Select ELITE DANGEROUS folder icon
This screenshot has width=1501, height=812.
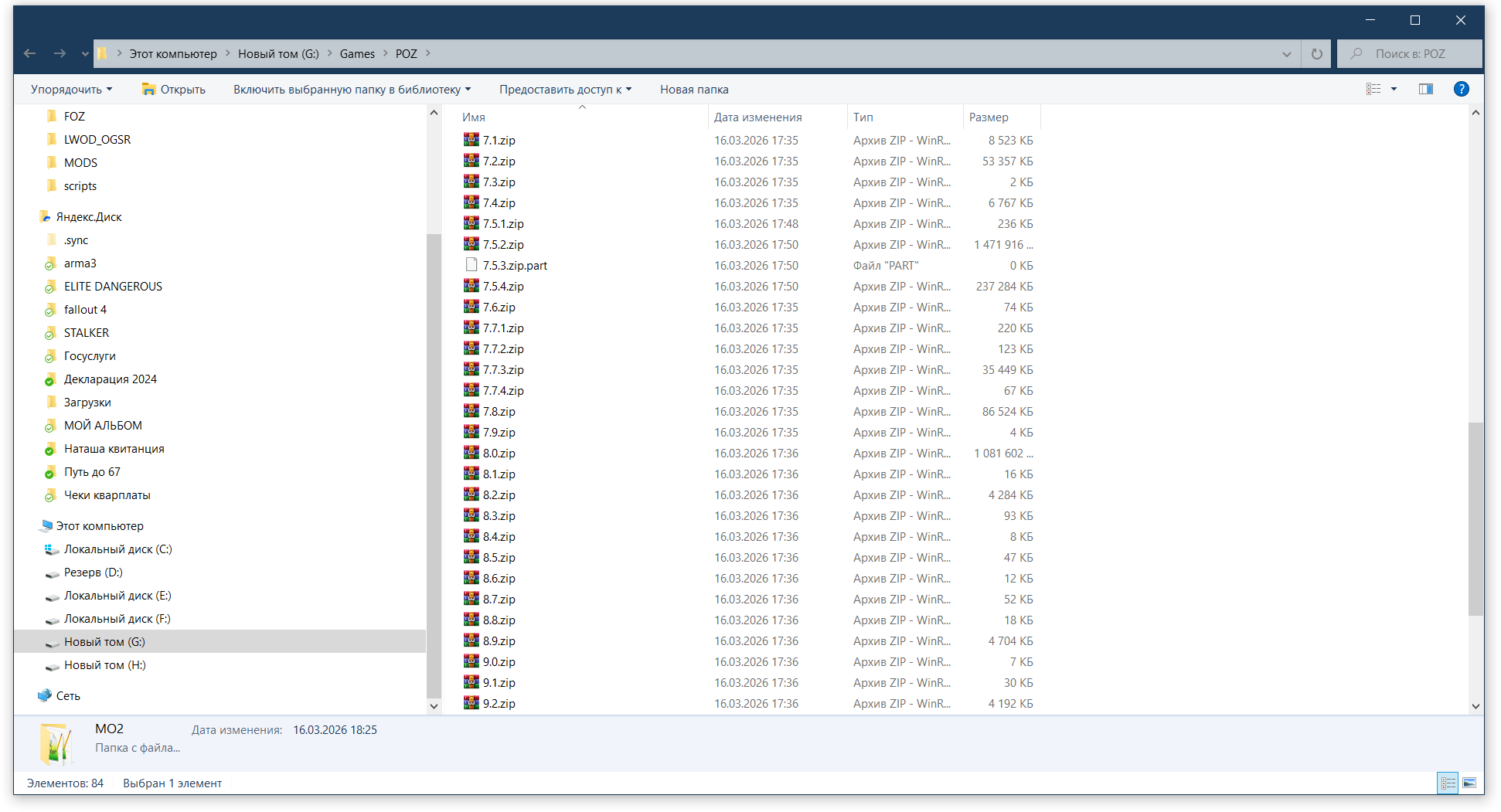click(50, 287)
